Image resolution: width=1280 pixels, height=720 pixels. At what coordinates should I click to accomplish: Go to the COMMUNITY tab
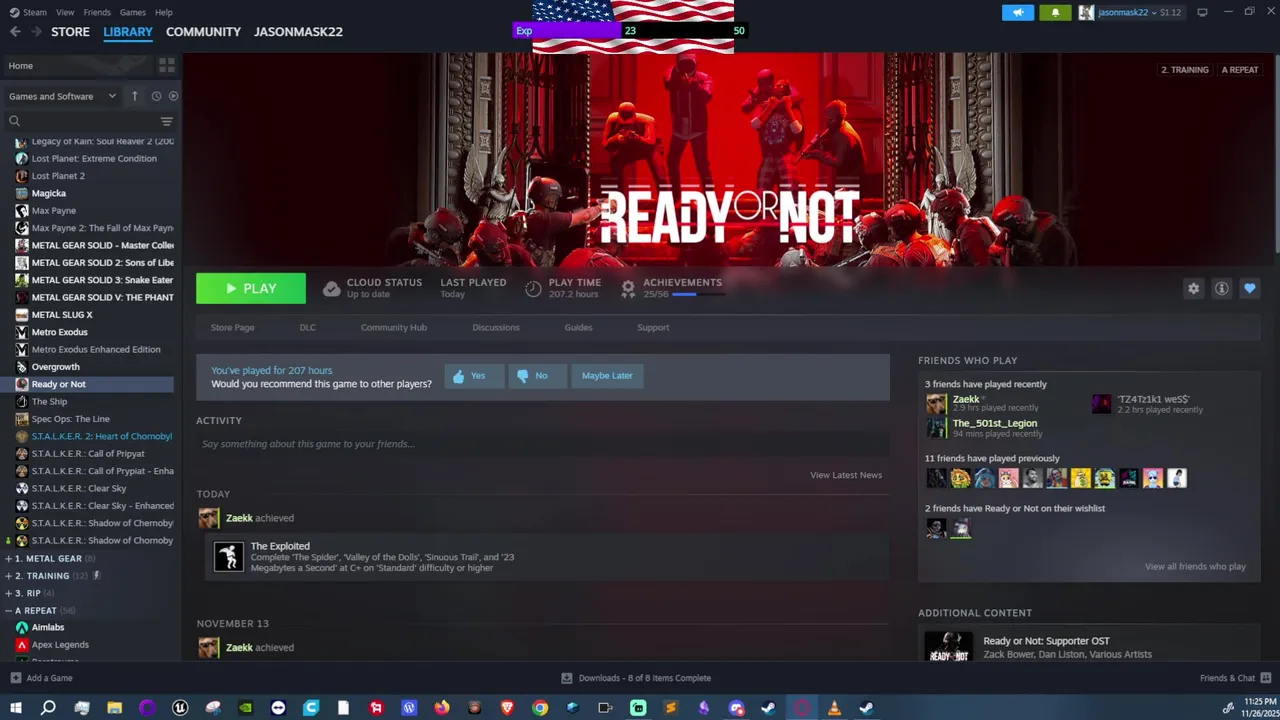pos(203,32)
